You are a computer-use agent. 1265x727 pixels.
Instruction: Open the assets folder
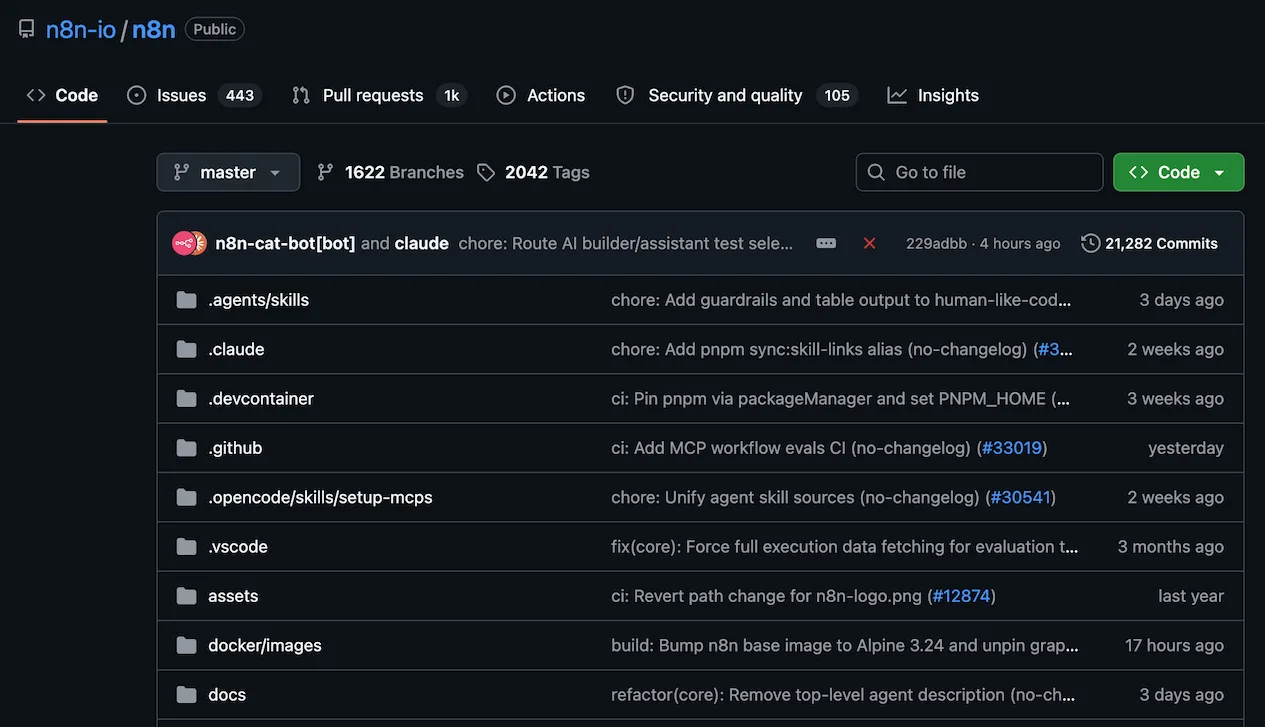233,596
